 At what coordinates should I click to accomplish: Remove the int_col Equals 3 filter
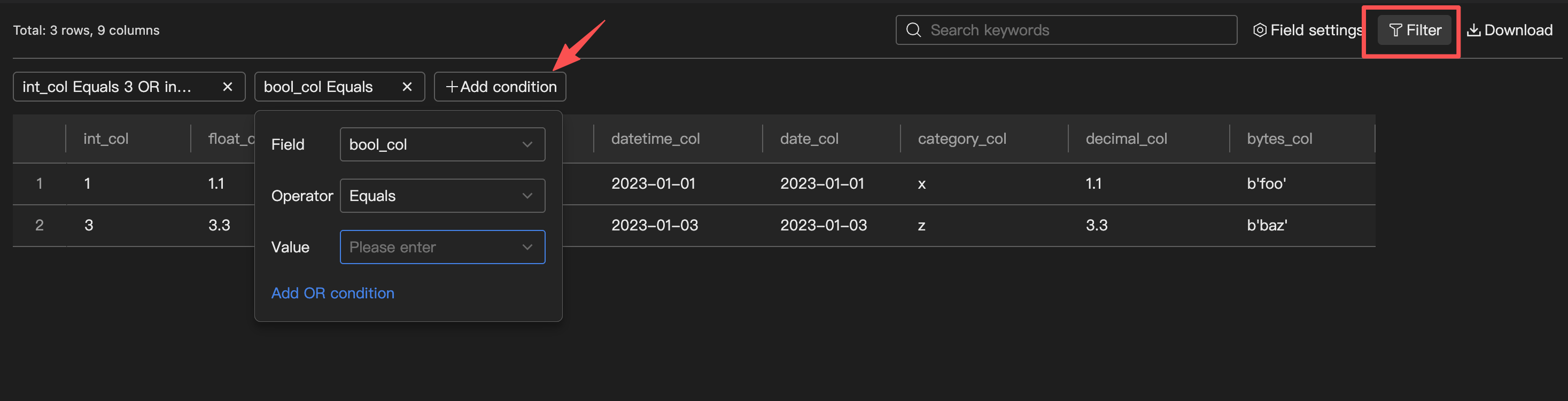coord(228,87)
